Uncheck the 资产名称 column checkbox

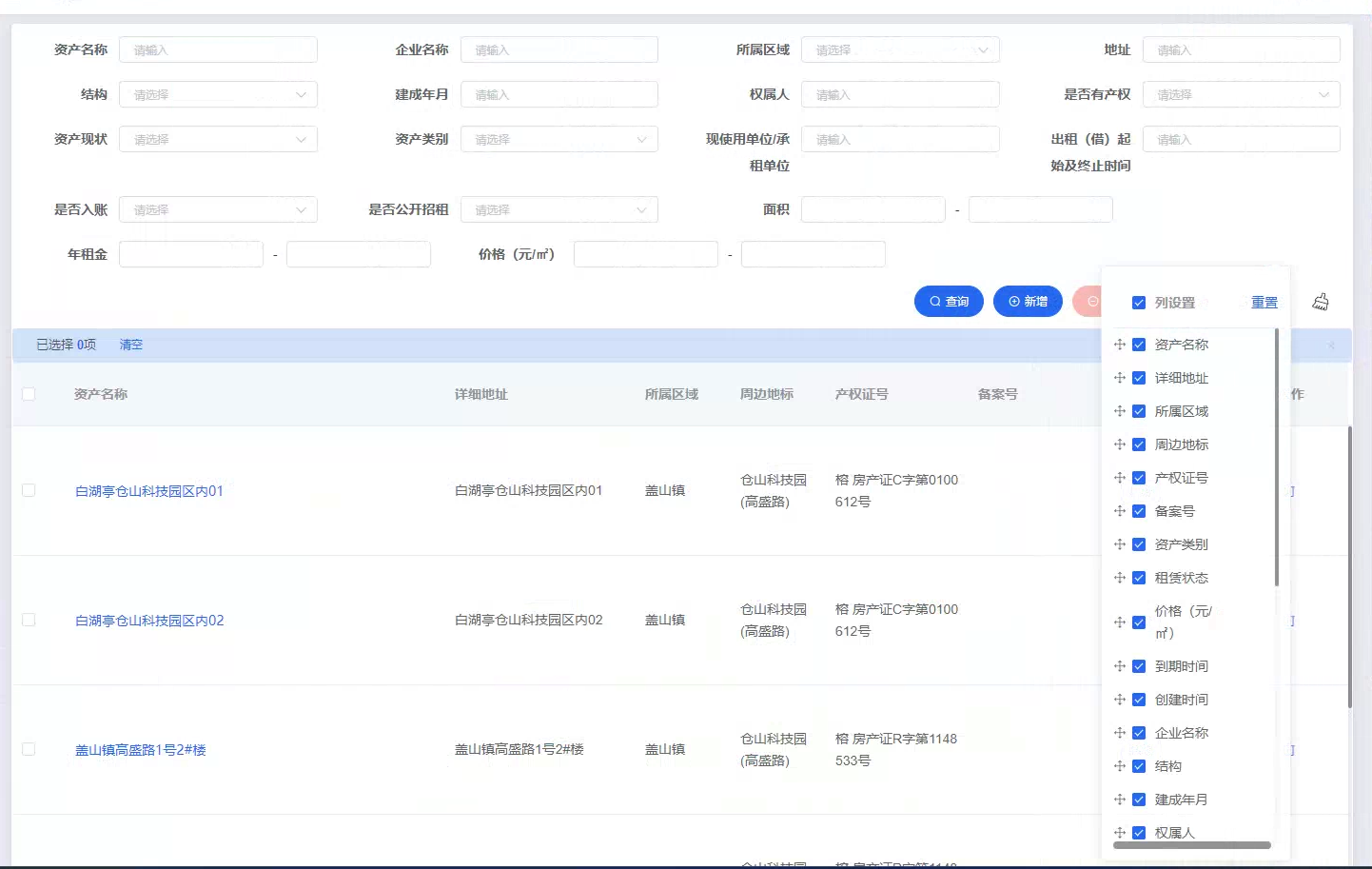[x=1139, y=345]
